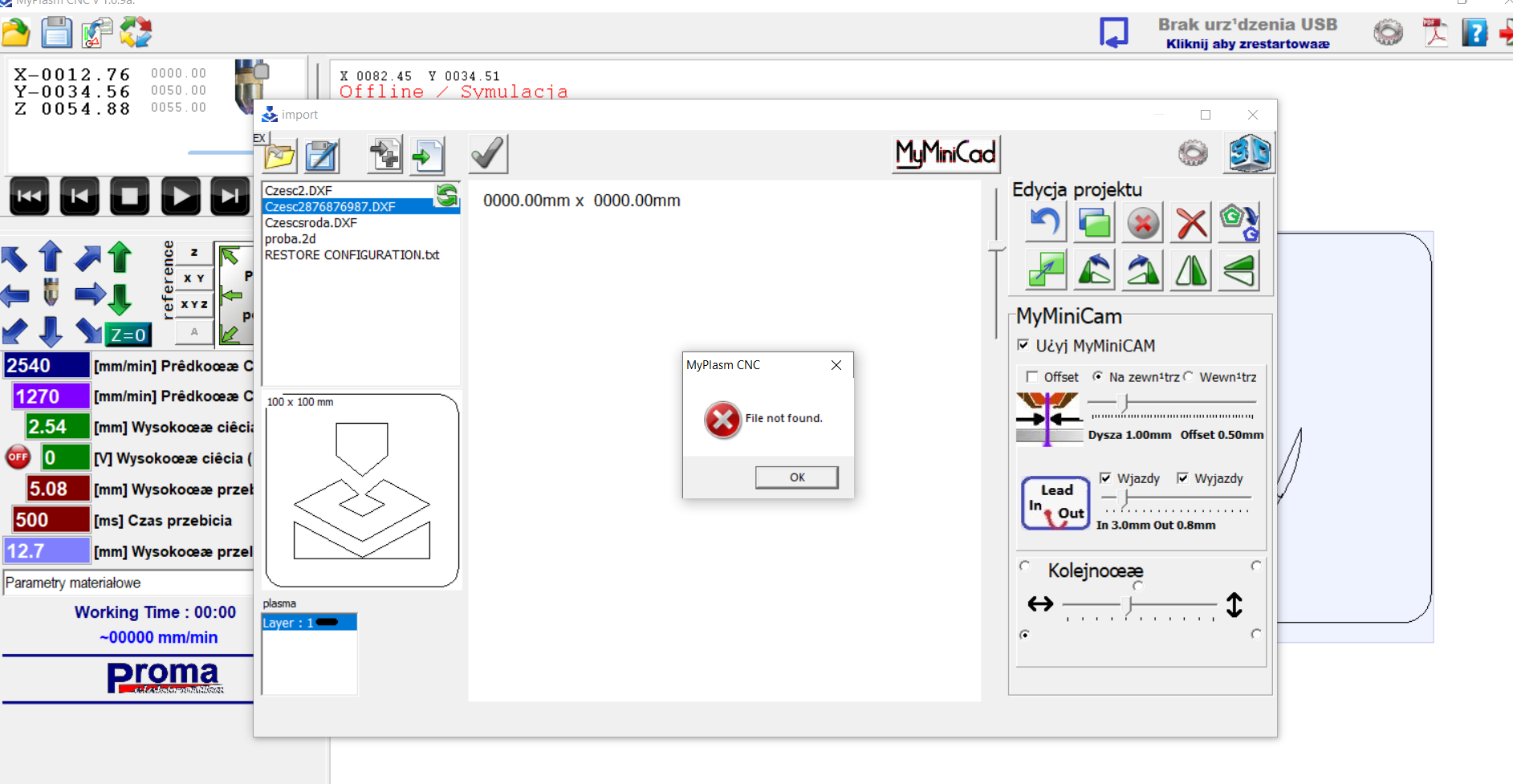Select the Wewnątrz radio button

[1189, 376]
